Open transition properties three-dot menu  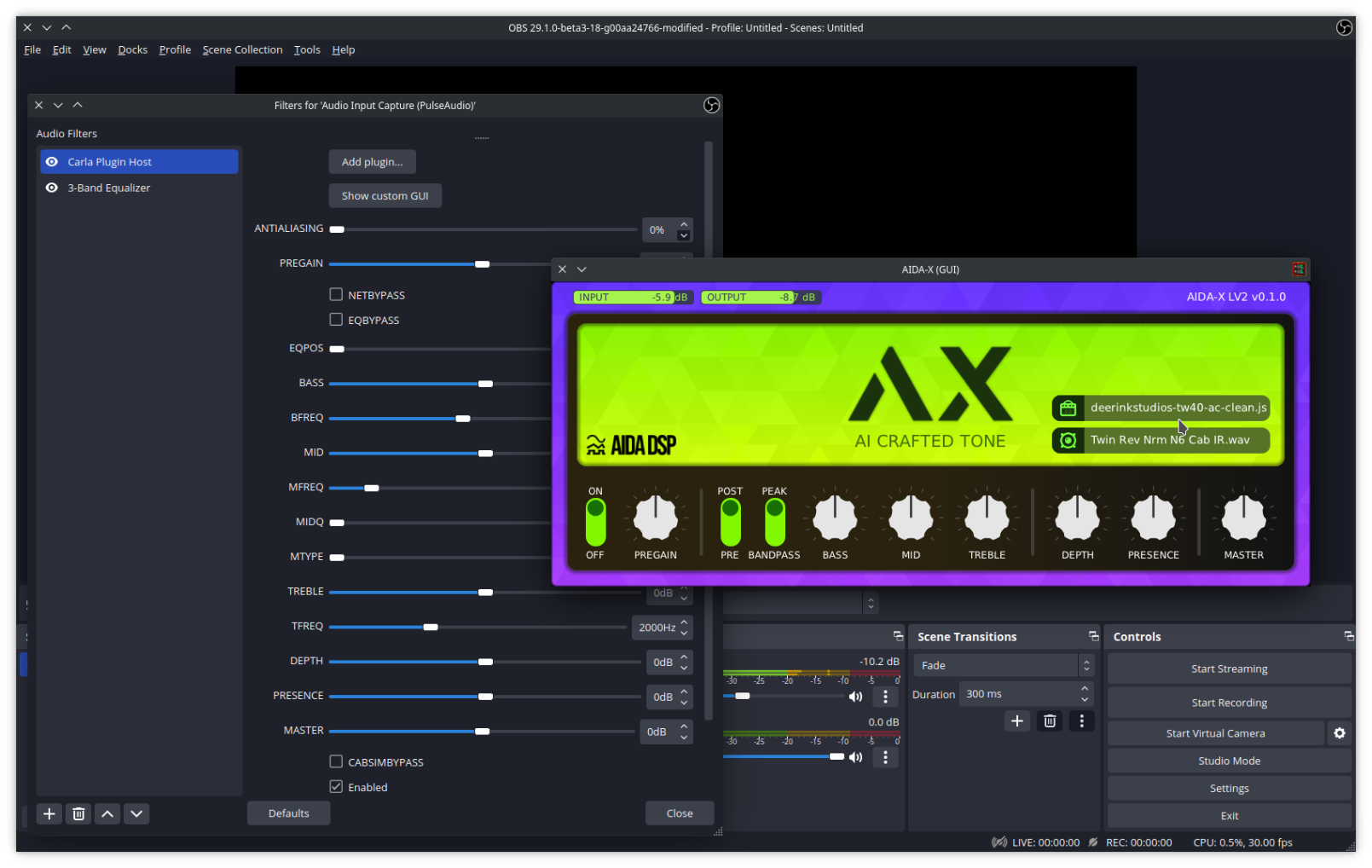pos(1081,721)
